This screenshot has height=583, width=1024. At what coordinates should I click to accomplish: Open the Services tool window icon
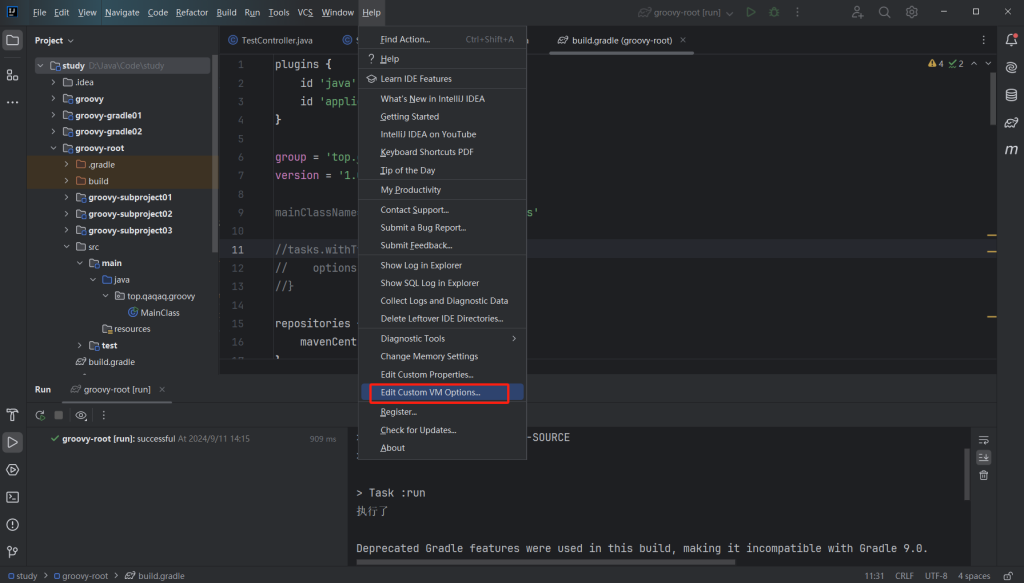12,470
